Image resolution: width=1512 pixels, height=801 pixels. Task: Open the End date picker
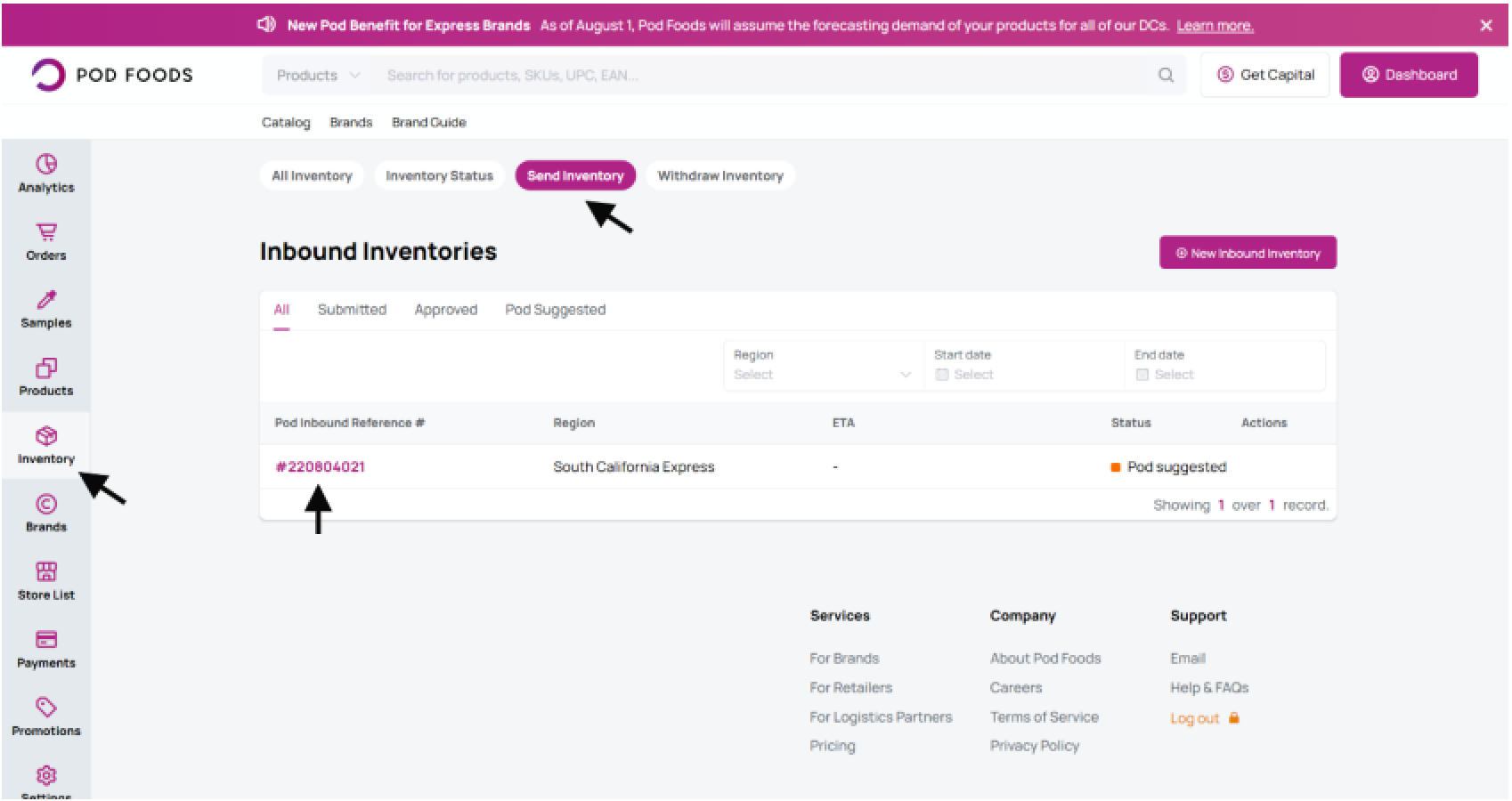pos(1224,366)
